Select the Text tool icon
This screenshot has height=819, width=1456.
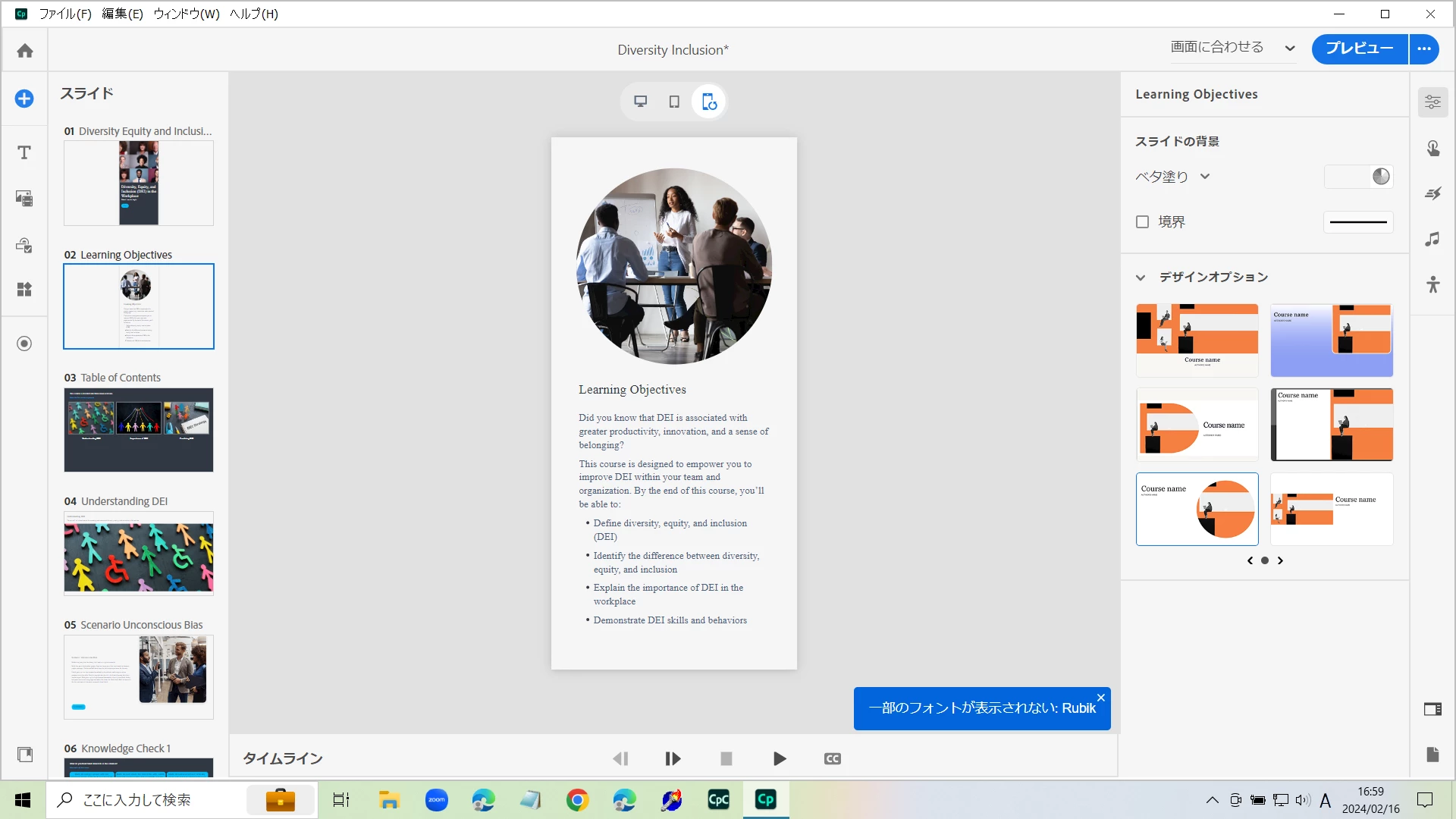point(24,152)
